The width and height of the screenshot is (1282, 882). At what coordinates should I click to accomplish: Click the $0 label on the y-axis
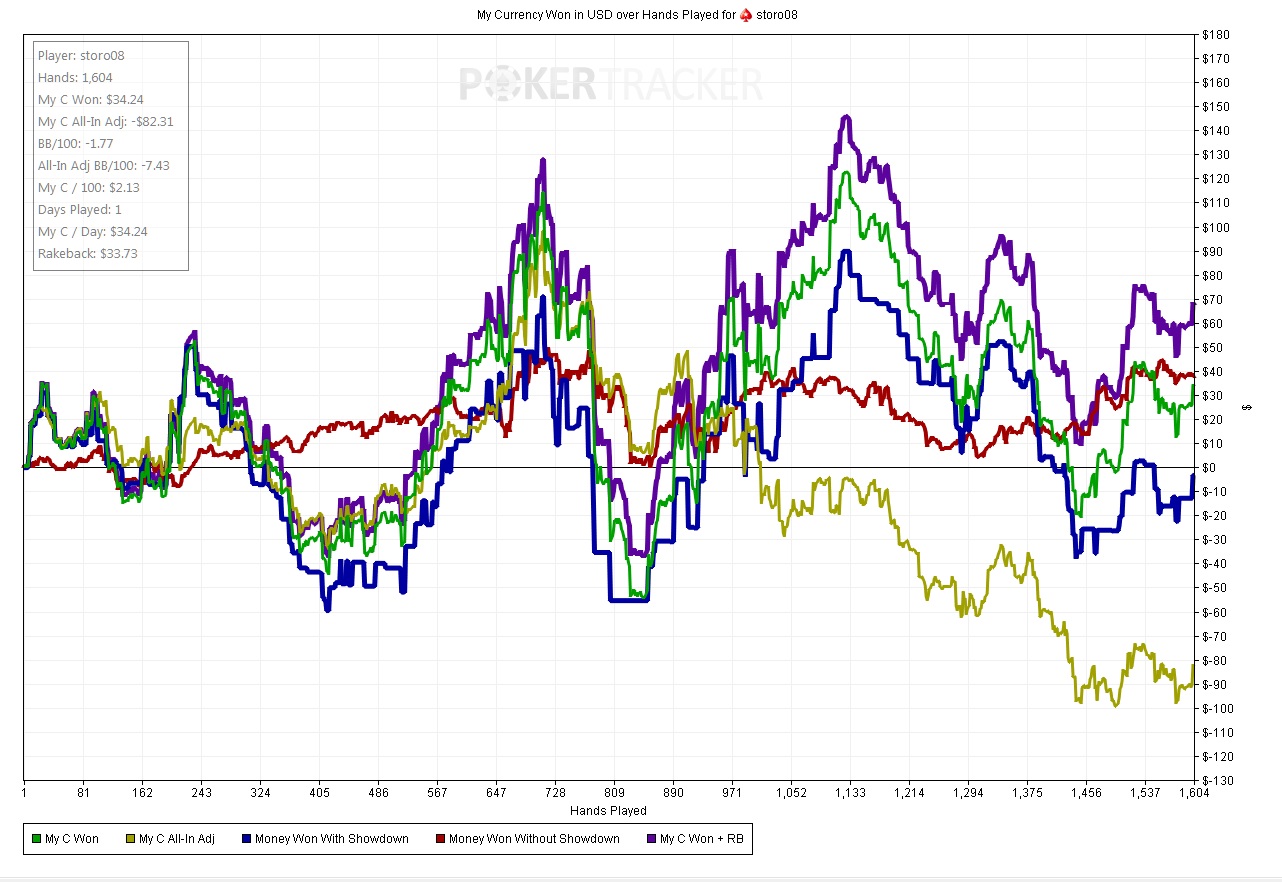click(1210, 468)
